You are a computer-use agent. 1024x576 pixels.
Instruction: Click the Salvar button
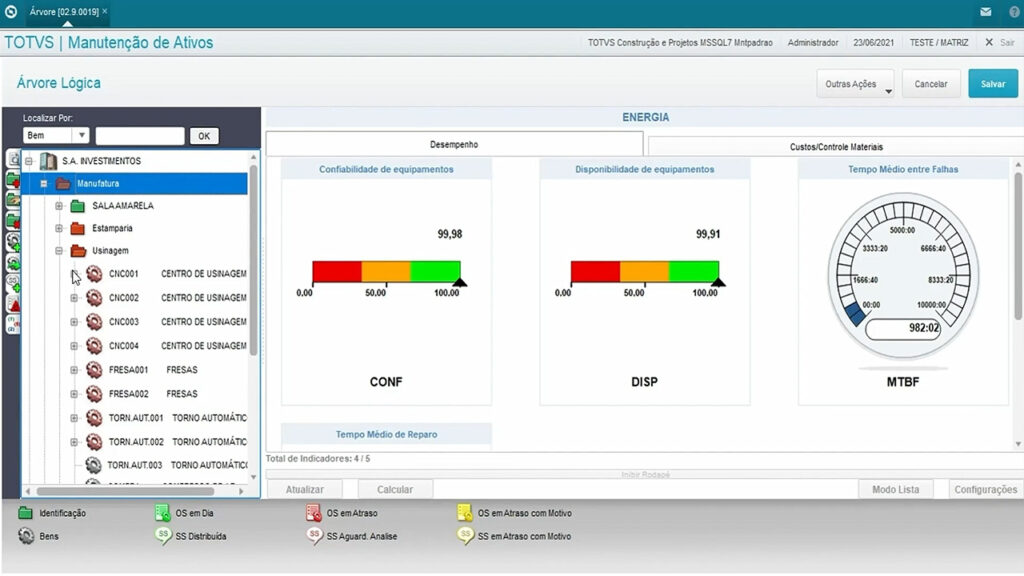[x=993, y=84]
